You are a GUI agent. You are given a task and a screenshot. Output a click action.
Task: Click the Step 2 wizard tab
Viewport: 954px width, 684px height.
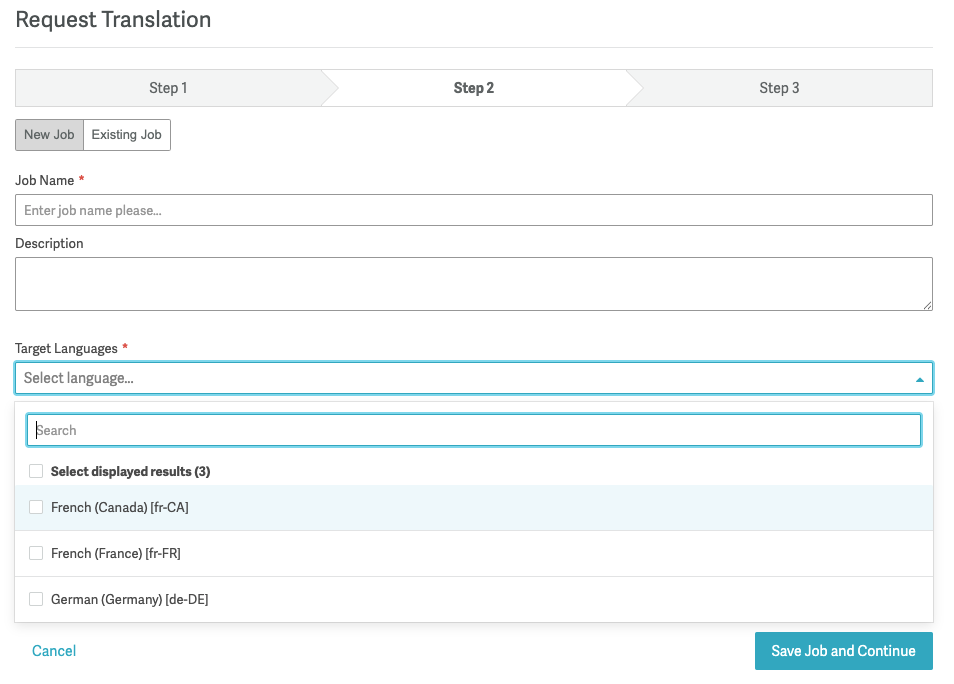(x=474, y=88)
